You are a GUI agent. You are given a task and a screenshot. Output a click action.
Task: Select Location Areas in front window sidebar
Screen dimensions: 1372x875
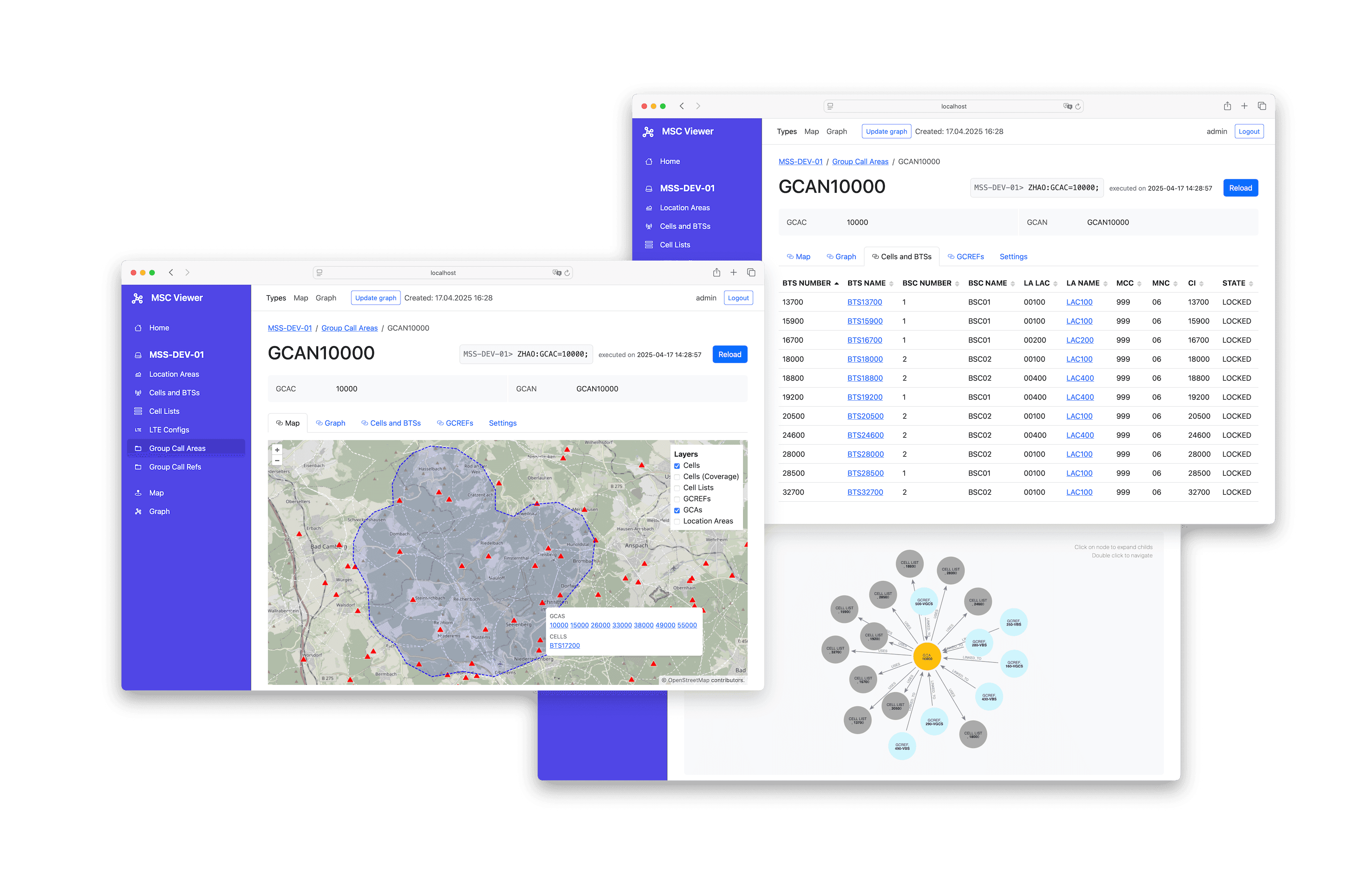coord(174,374)
